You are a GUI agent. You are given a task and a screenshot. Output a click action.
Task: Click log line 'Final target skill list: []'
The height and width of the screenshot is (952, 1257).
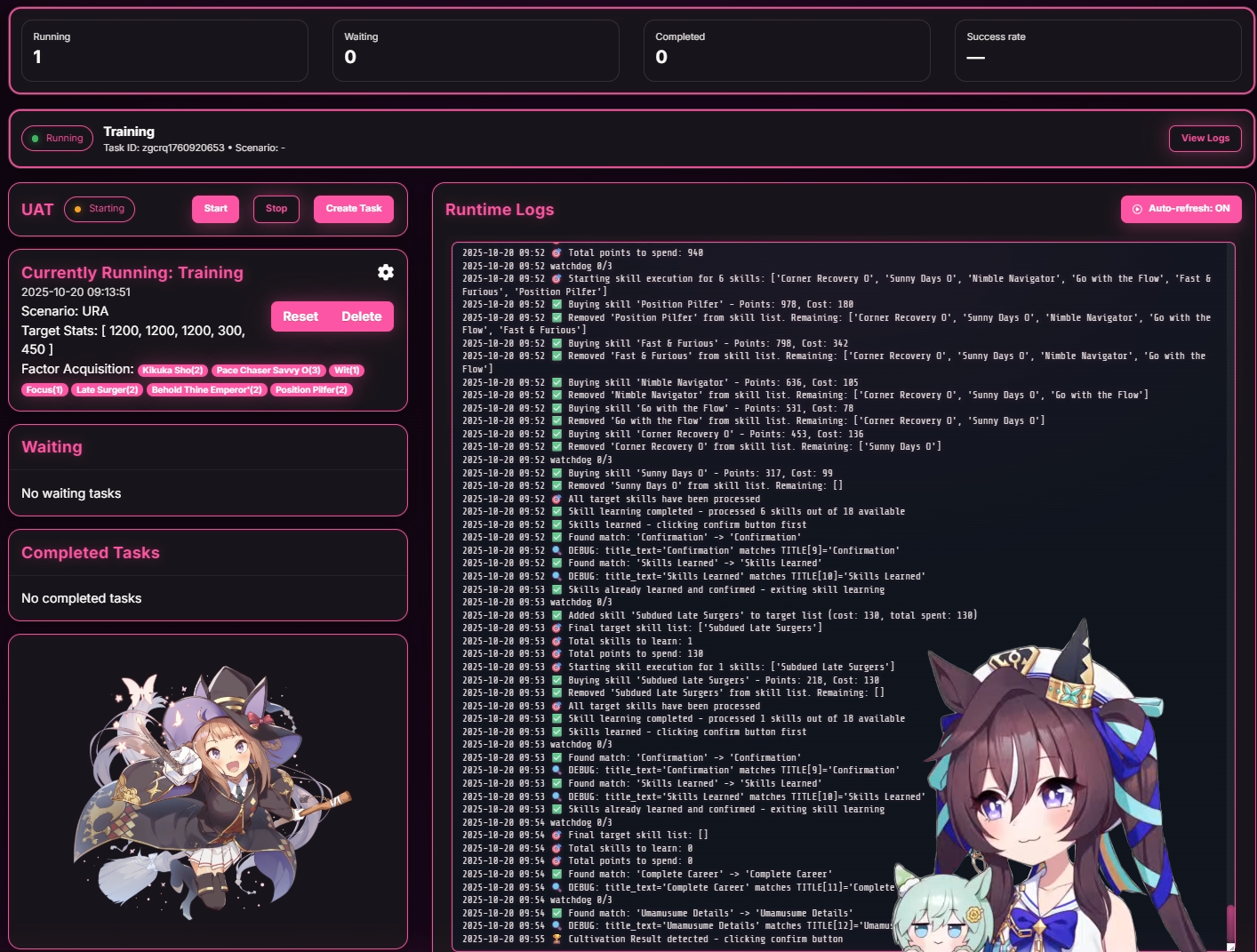tap(585, 836)
